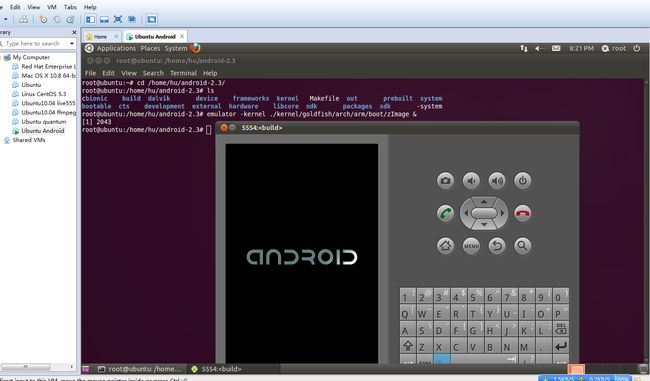Click the emulator Home button
The image size is (650, 381).
click(x=445, y=246)
